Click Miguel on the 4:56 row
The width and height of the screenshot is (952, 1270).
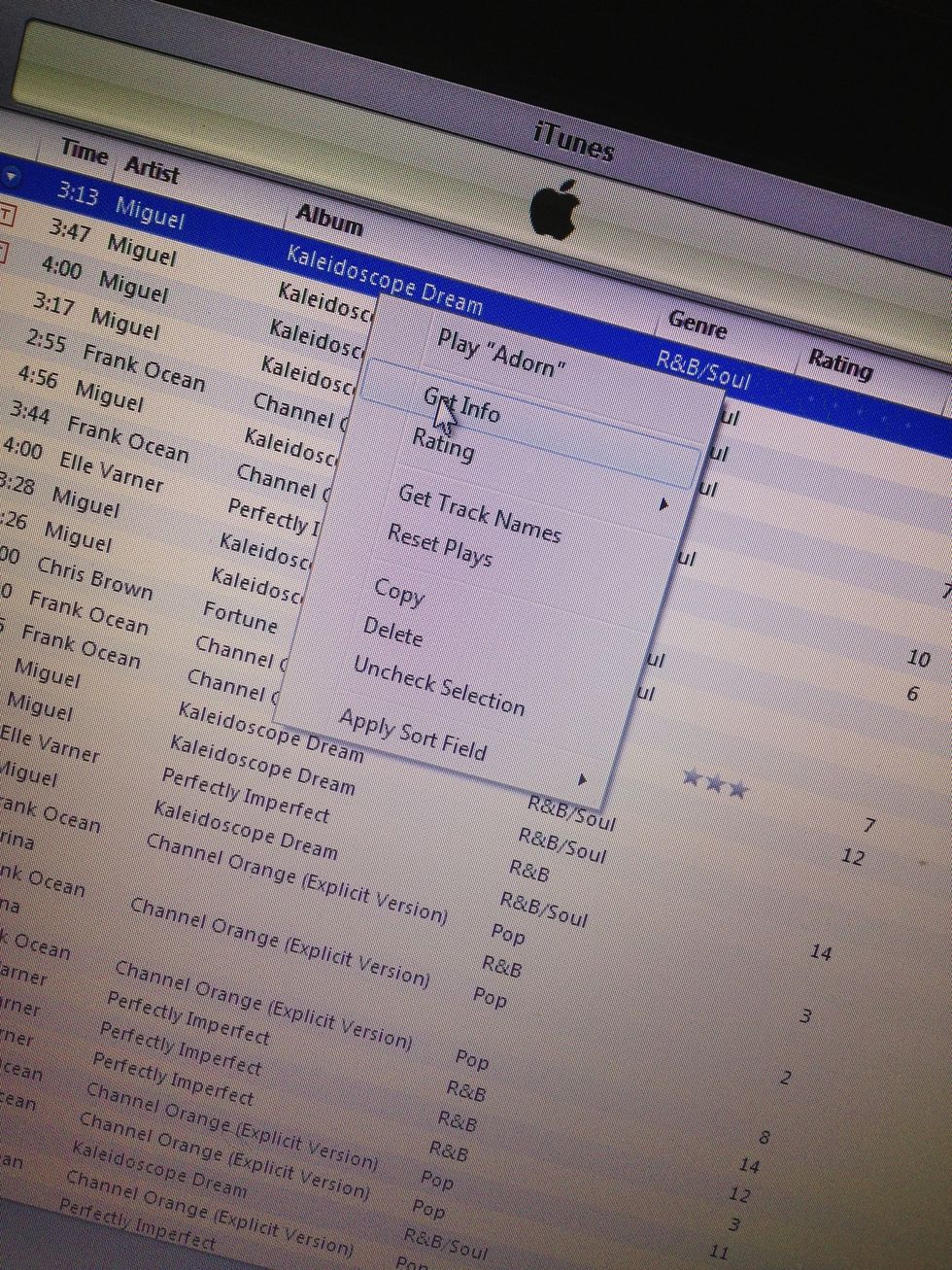click(109, 395)
